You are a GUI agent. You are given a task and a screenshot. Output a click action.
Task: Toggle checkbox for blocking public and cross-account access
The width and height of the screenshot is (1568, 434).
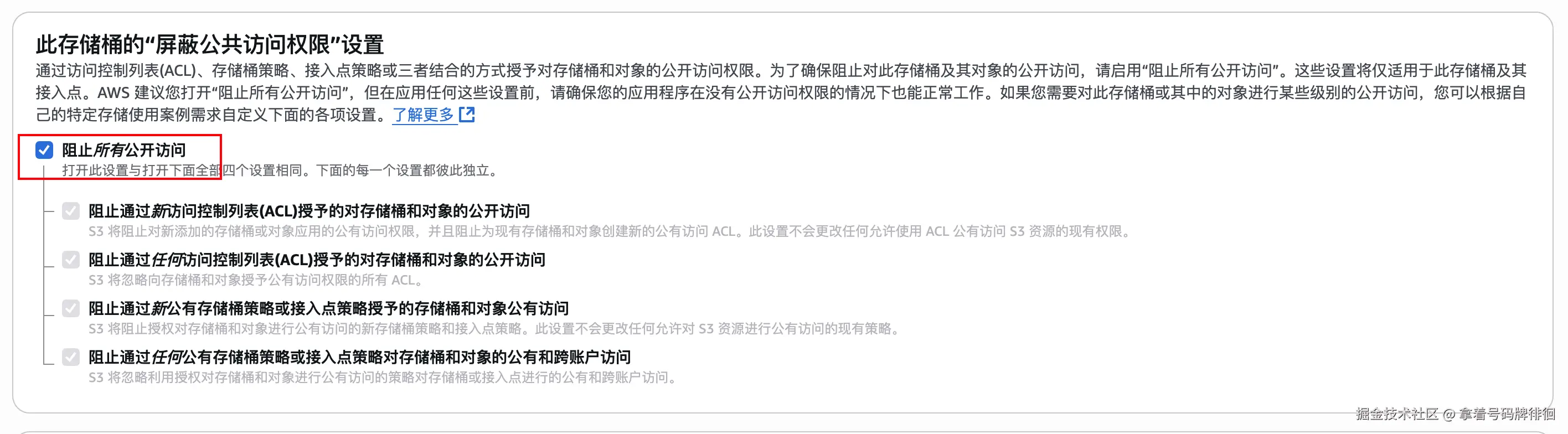tap(71, 357)
